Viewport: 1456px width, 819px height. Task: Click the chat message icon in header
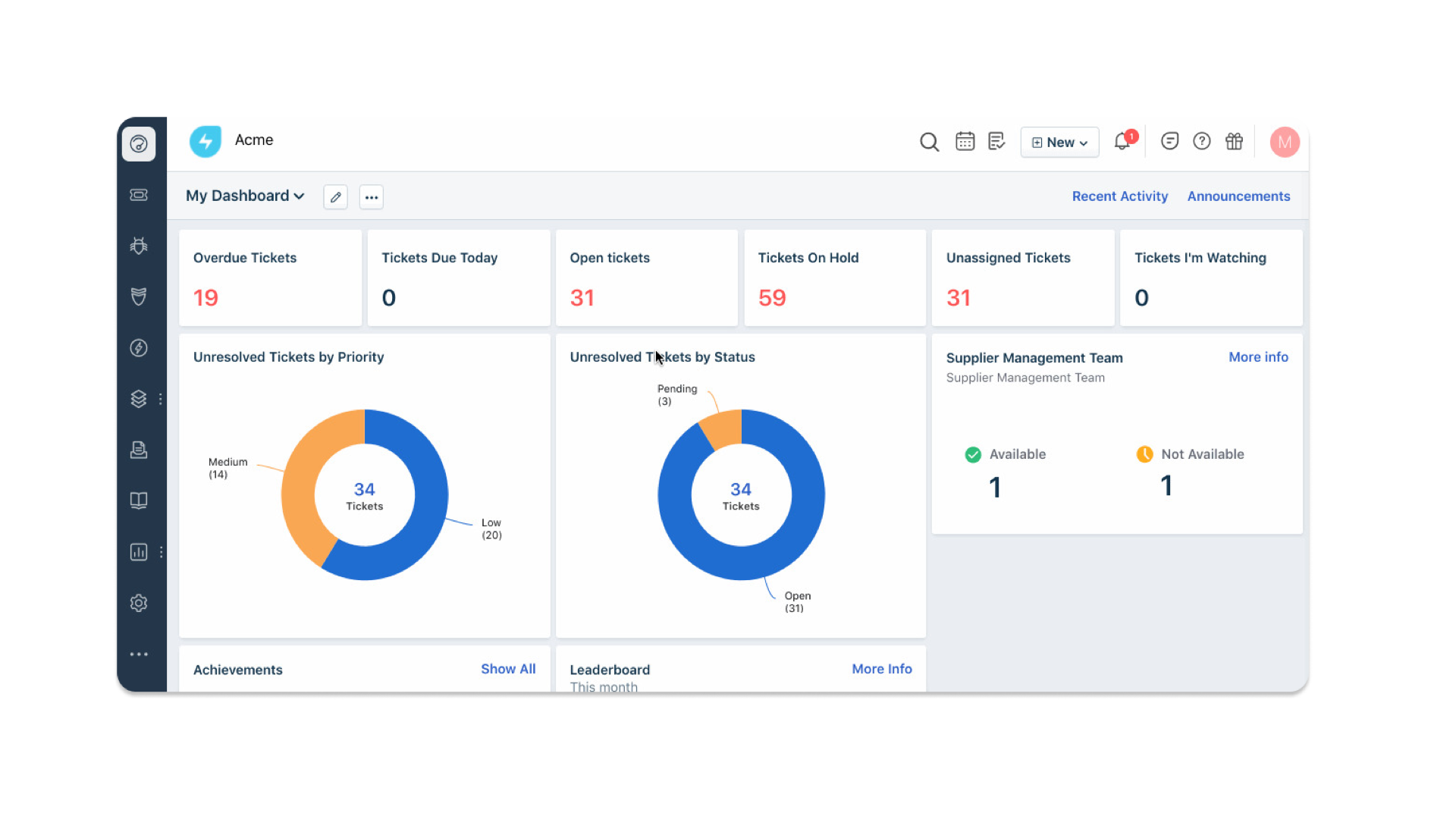(1169, 142)
